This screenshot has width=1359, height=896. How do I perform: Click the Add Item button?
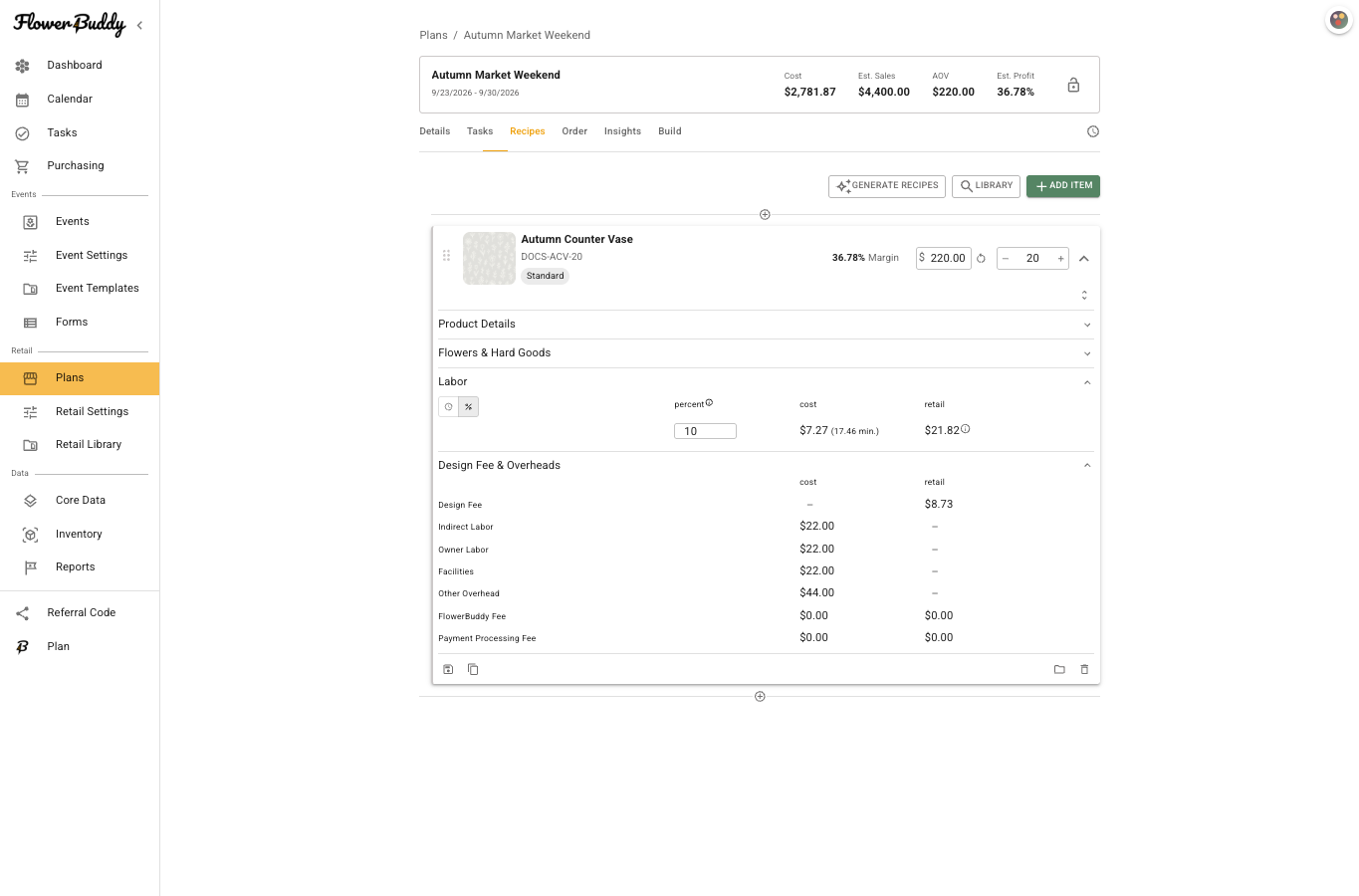(1063, 186)
